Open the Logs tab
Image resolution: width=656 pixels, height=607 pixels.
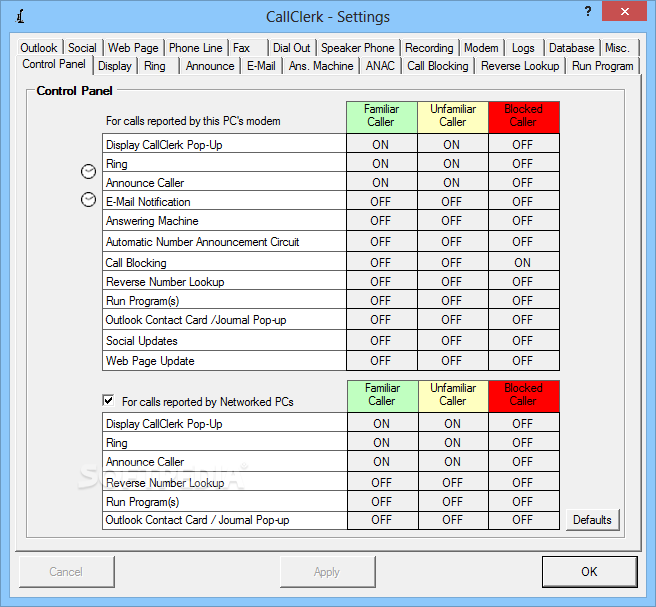pyautogui.click(x=523, y=48)
